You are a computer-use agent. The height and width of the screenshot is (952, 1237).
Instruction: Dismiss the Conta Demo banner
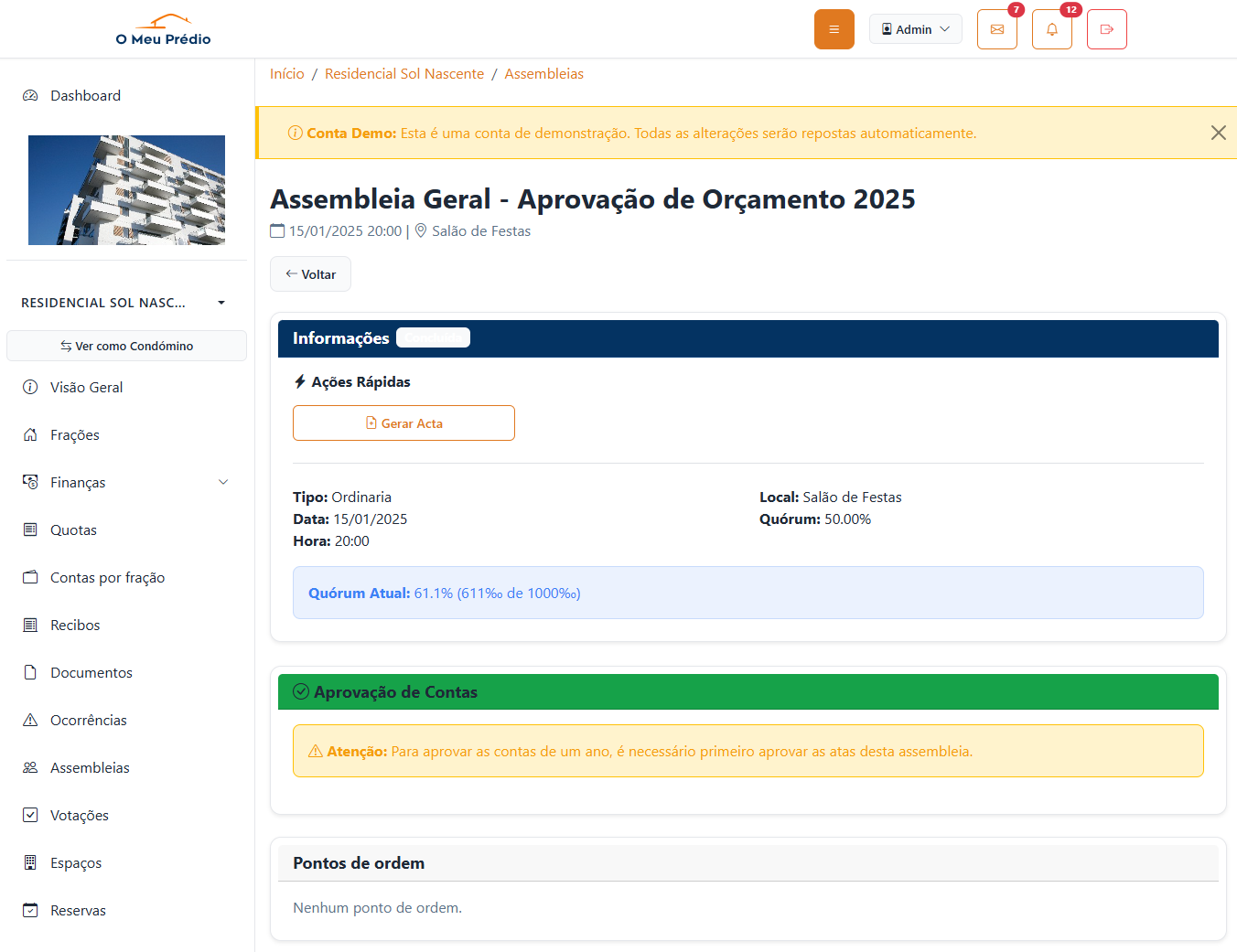coord(1218,133)
